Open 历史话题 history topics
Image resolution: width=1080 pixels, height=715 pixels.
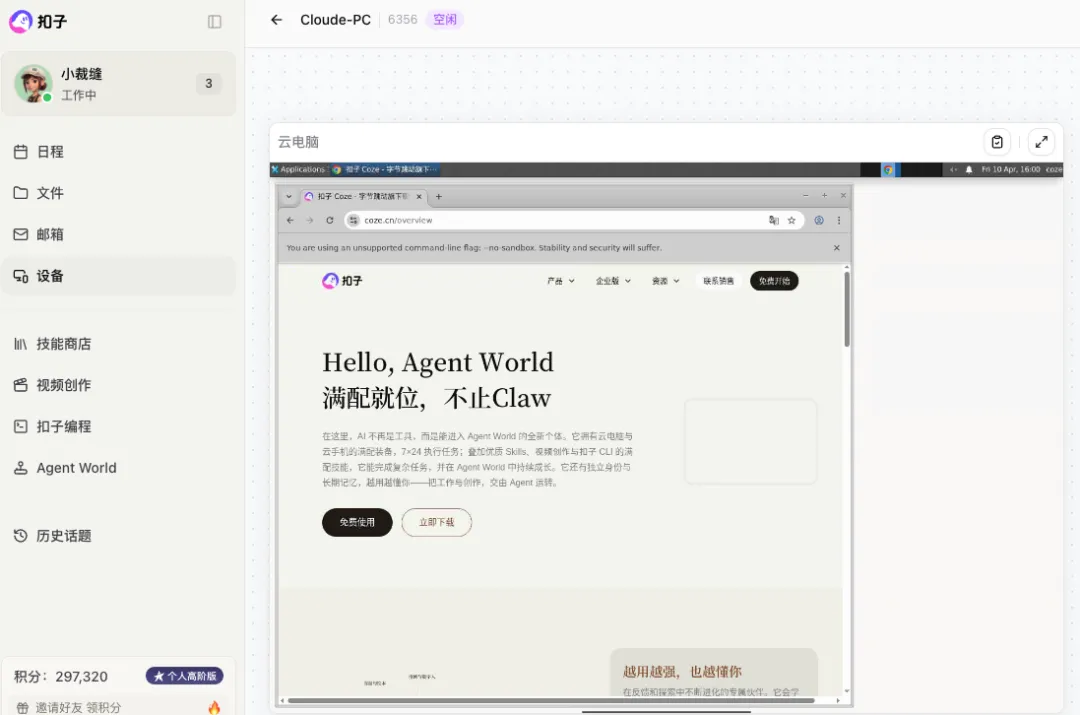(x=64, y=536)
